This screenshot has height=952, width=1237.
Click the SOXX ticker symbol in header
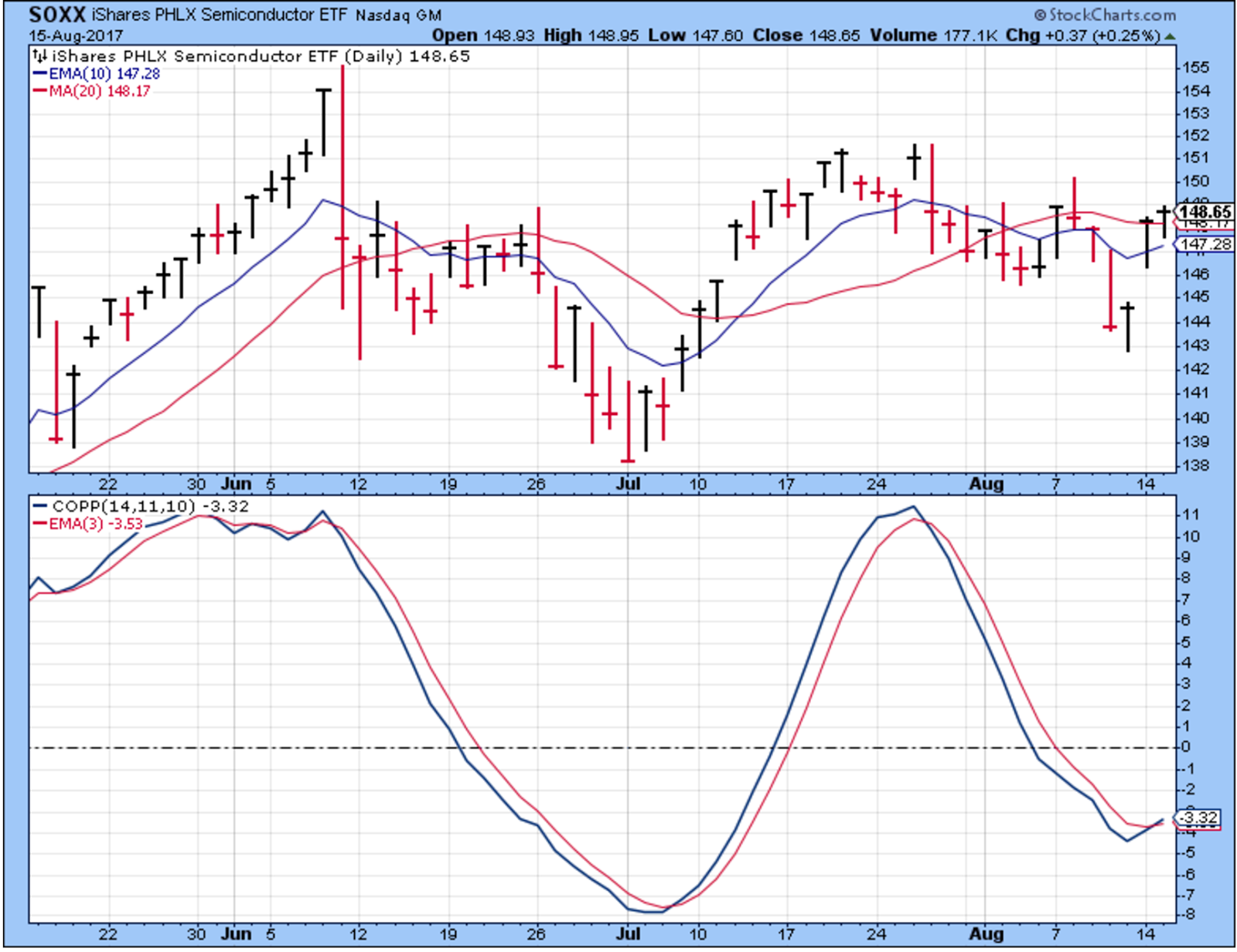(57, 15)
